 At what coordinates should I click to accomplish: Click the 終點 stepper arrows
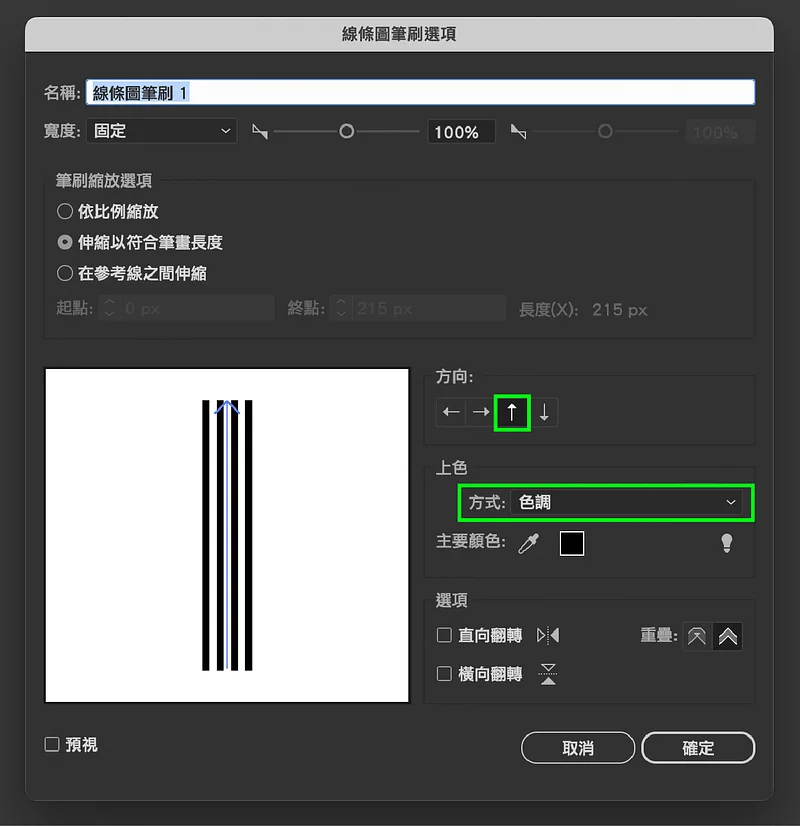point(341,308)
